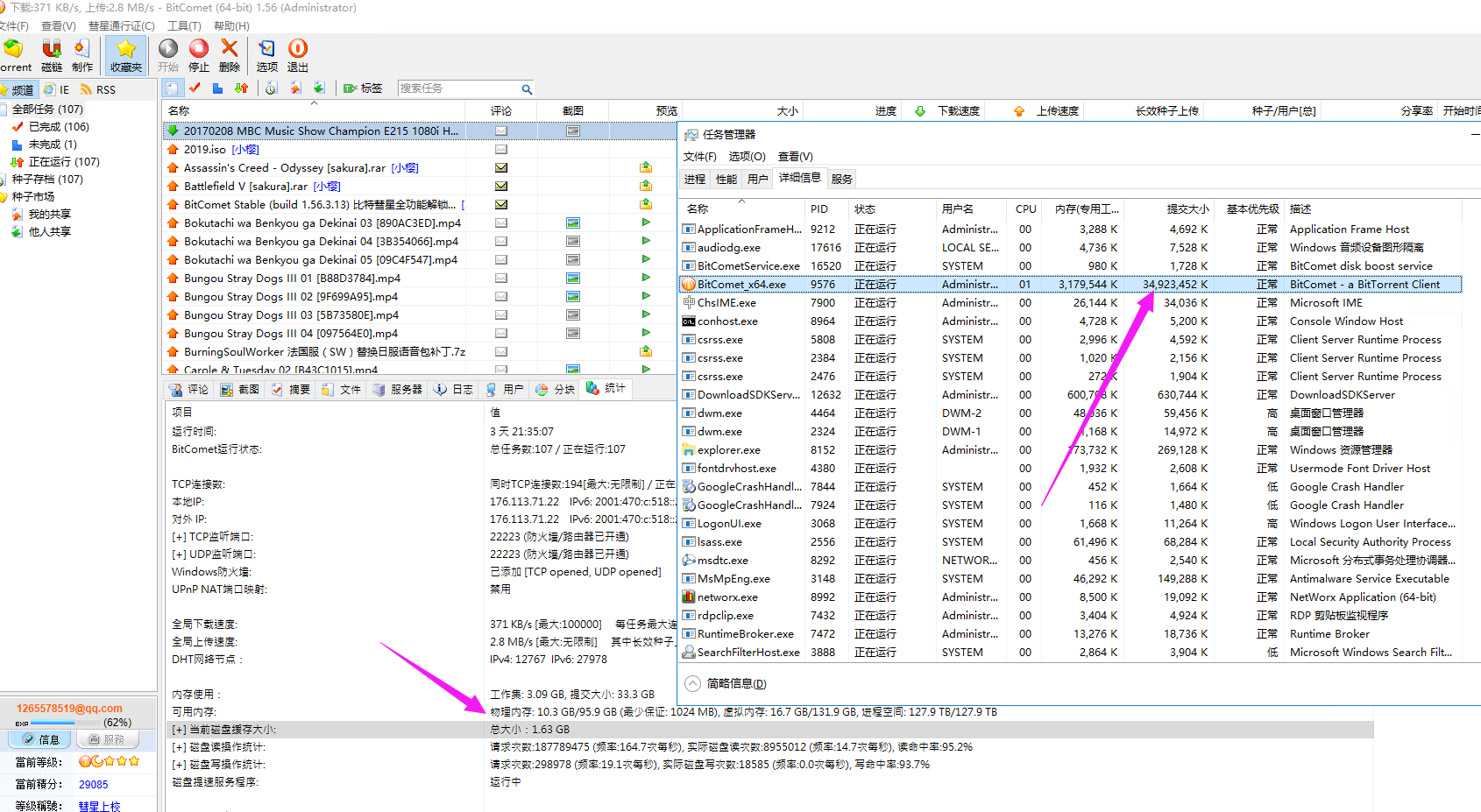
Task: Collapse Task Manager with the 简略信息(D) chevron
Action: [x=692, y=683]
